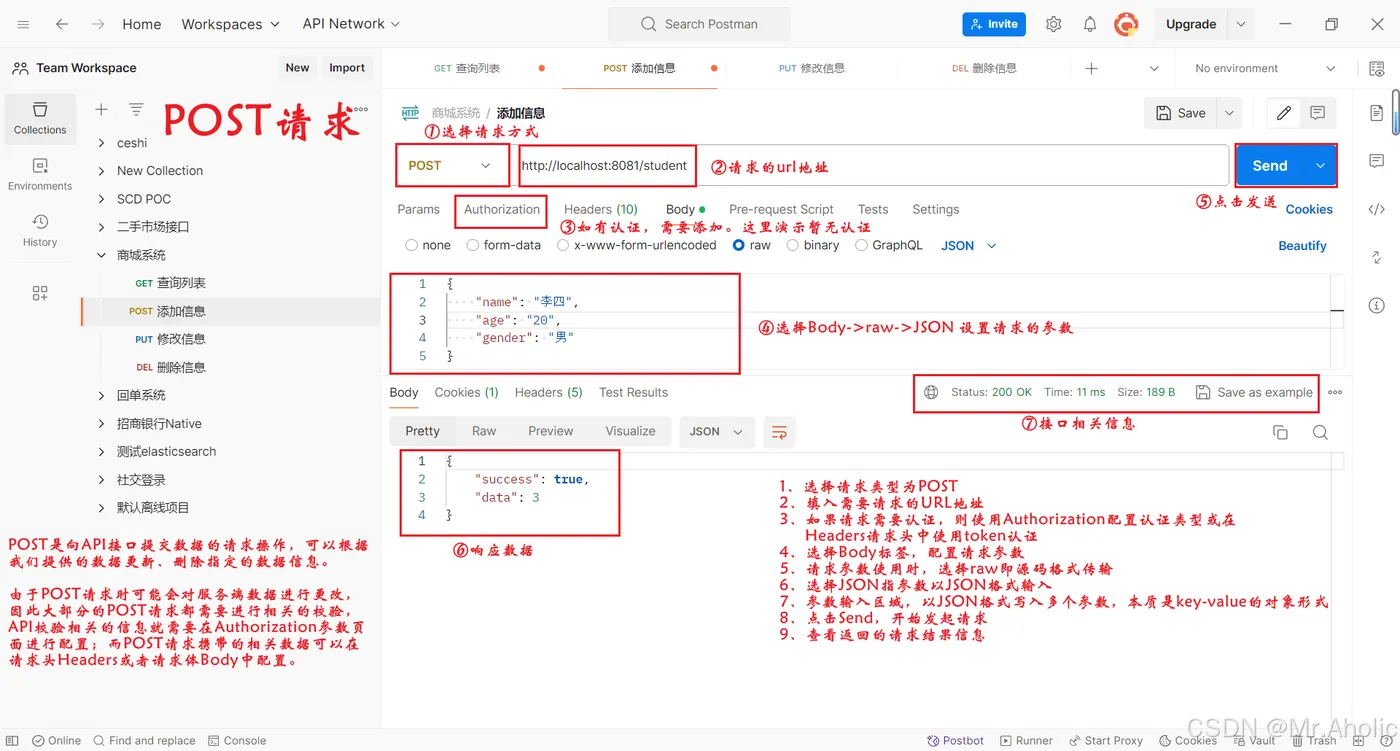Open environment quick look icon
1400x751 pixels.
[1377, 68]
